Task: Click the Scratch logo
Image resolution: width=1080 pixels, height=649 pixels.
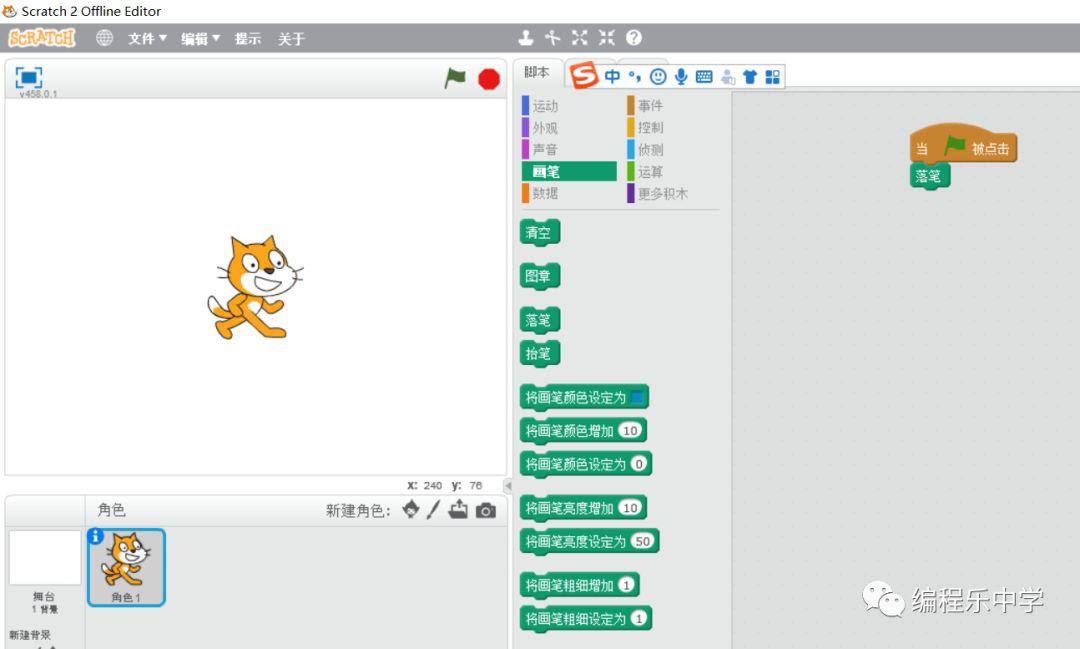Action: pos(42,37)
